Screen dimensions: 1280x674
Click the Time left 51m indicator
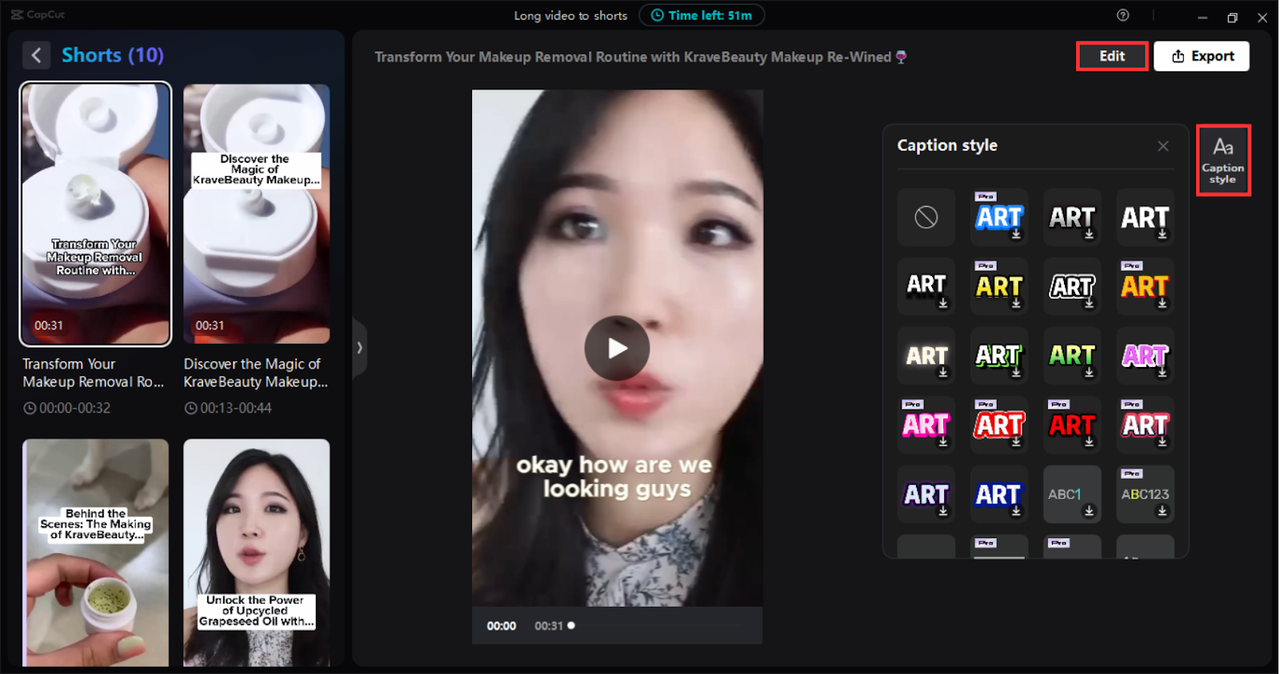[x=702, y=15]
